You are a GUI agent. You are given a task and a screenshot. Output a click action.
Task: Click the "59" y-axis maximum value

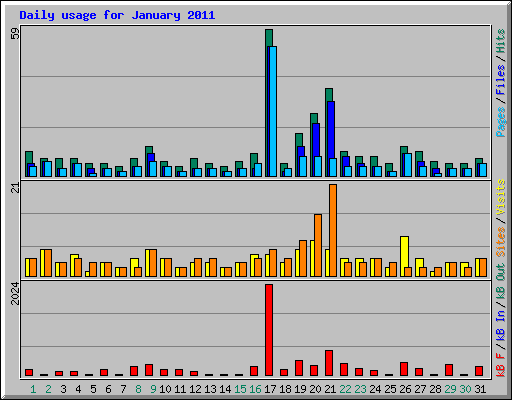[15, 33]
